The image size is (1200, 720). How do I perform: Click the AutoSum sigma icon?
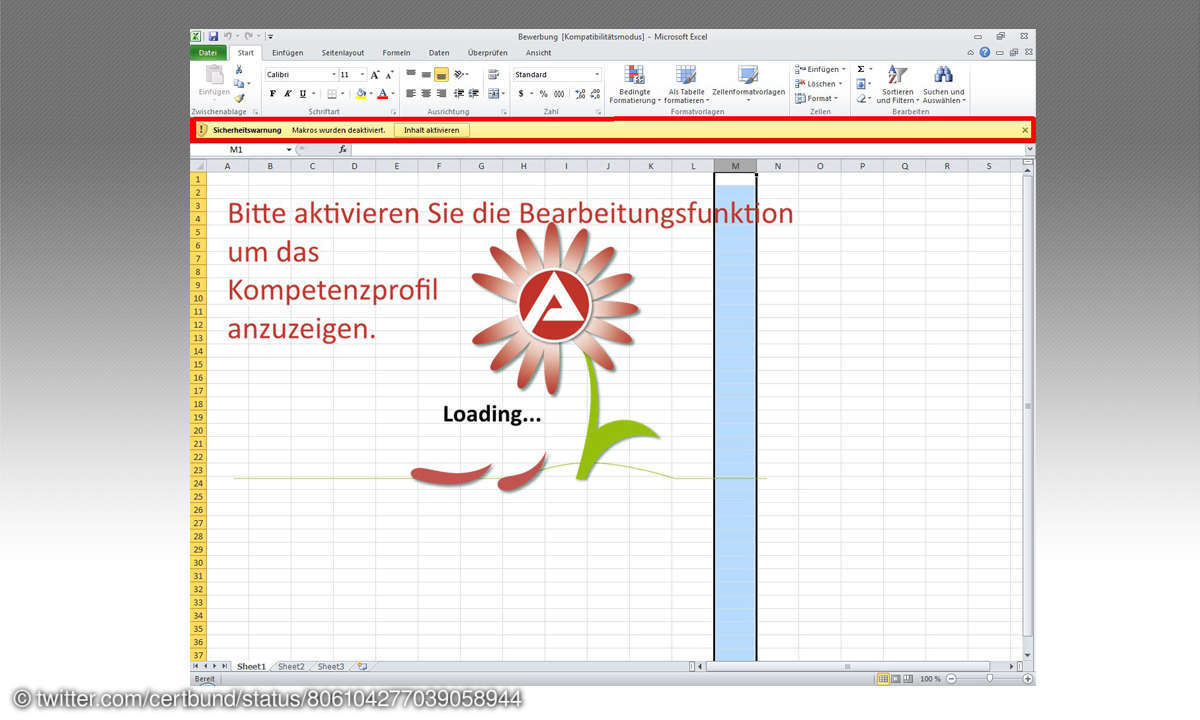point(861,70)
